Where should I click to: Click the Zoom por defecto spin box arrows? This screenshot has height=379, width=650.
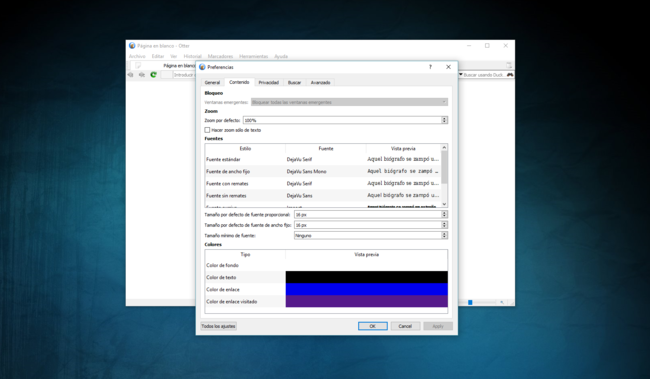[x=444, y=120]
